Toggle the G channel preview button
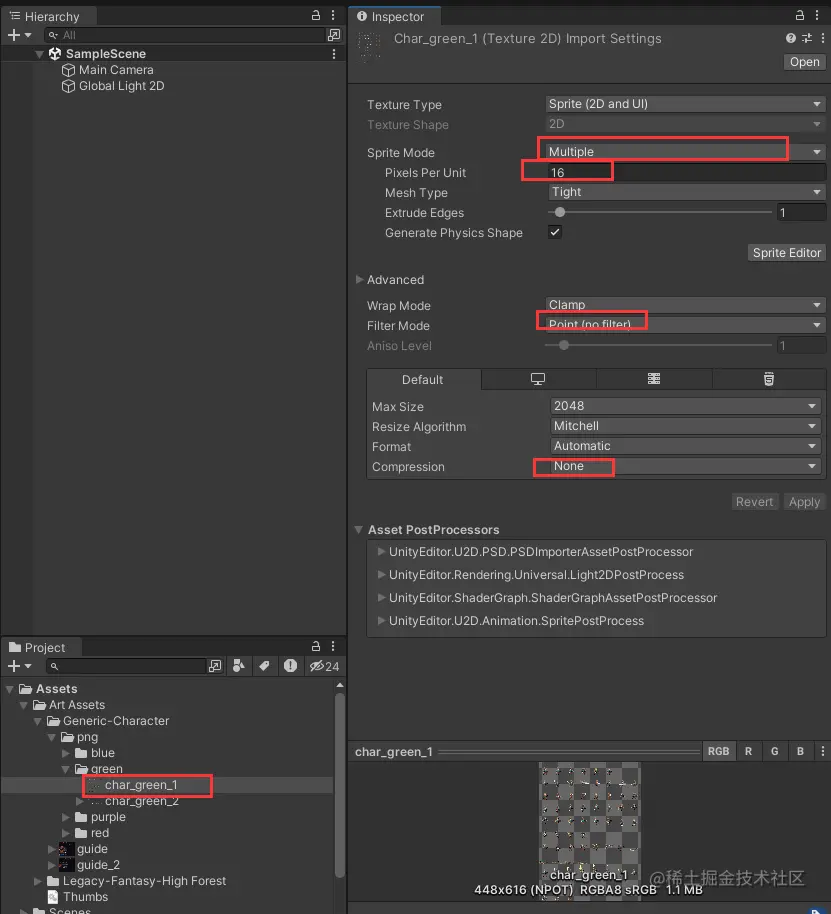Screen dimensions: 831x914 click(774, 751)
